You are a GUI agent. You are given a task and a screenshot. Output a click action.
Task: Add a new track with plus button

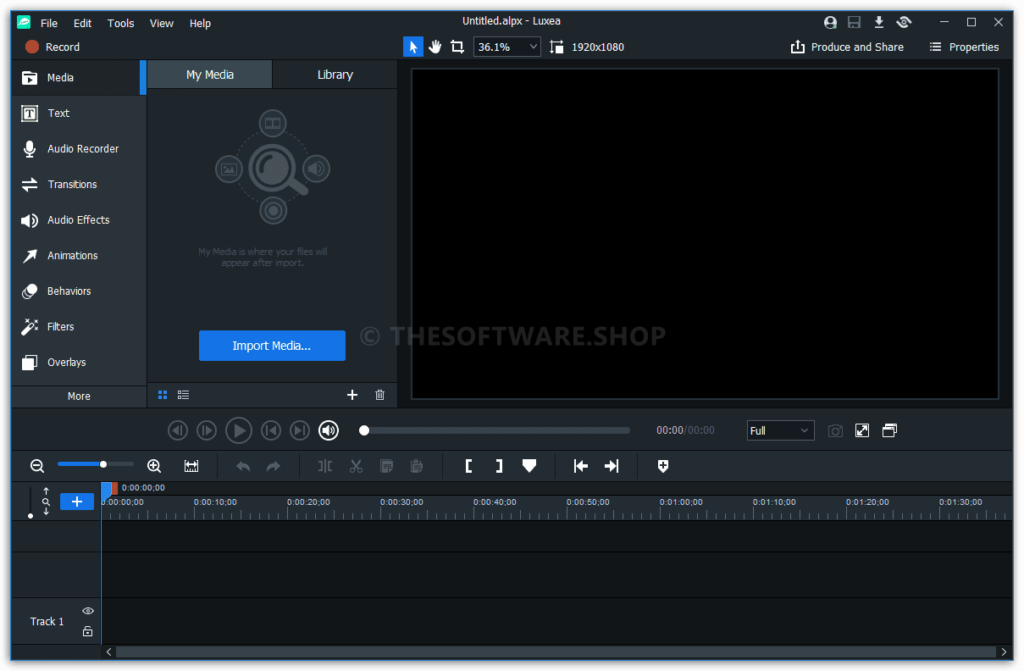77,502
